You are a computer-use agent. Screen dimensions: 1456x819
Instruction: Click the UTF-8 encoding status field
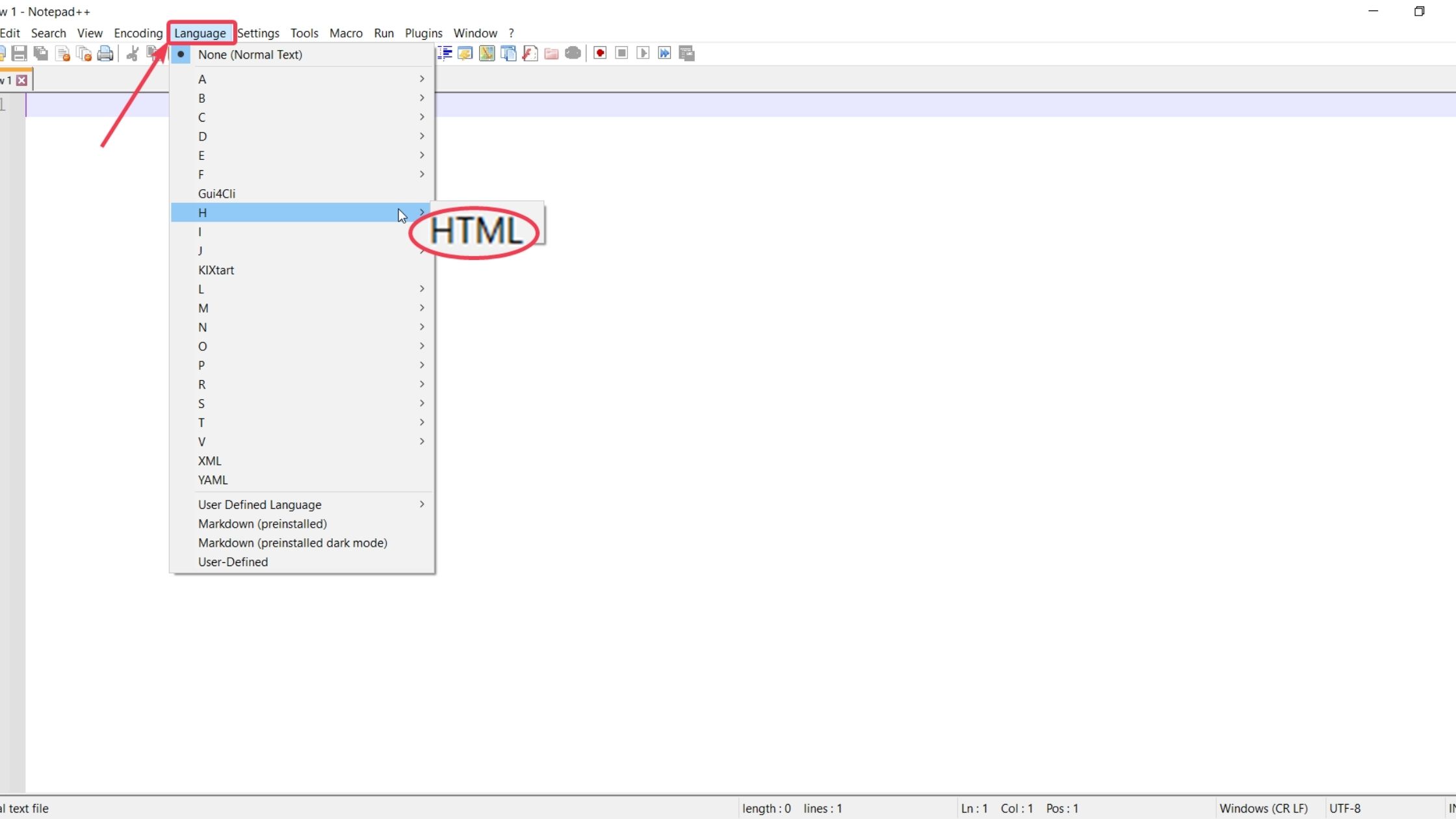[x=1345, y=808]
